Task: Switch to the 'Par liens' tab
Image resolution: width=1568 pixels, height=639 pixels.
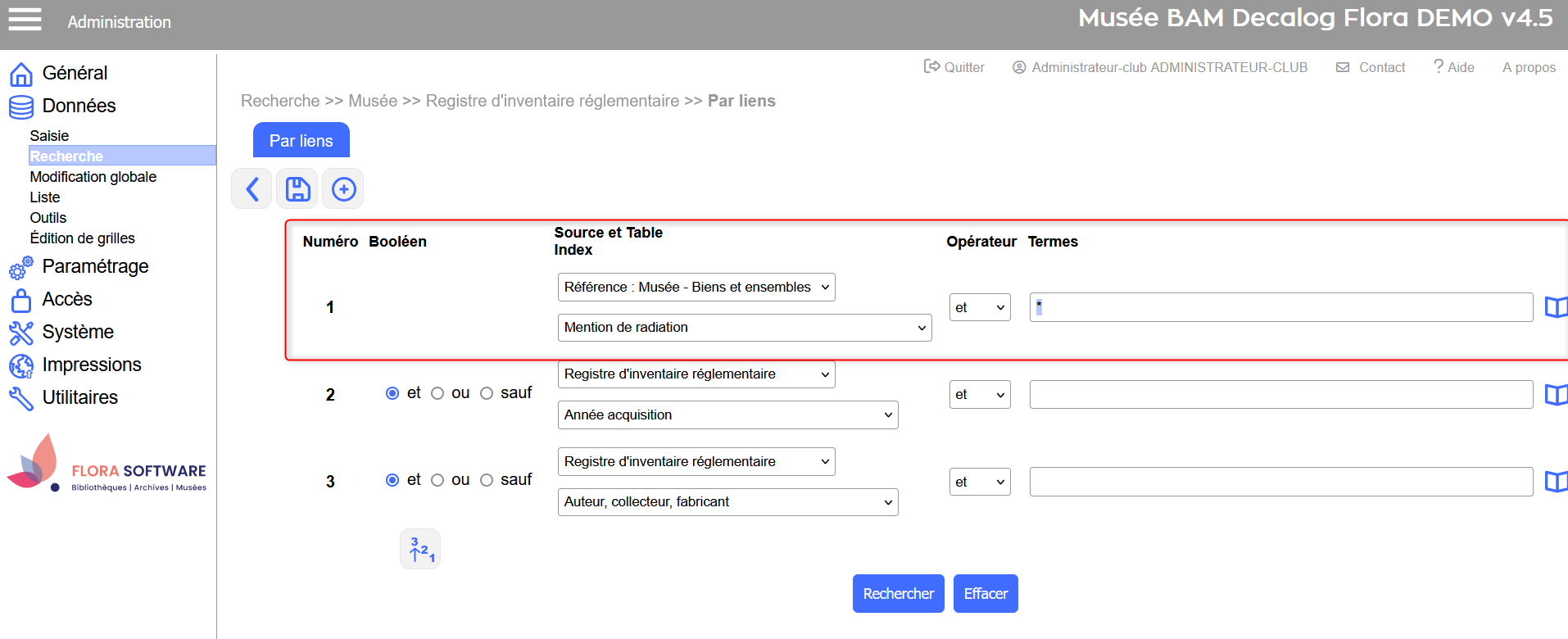Action: tap(301, 141)
